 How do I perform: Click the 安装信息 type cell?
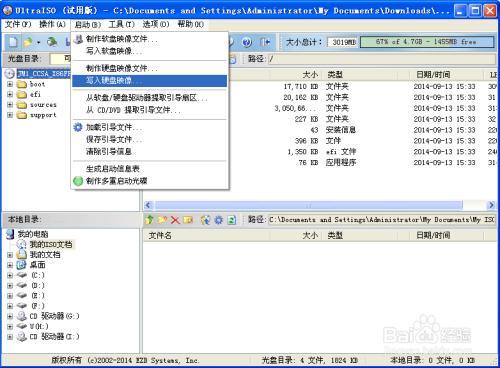(x=341, y=130)
